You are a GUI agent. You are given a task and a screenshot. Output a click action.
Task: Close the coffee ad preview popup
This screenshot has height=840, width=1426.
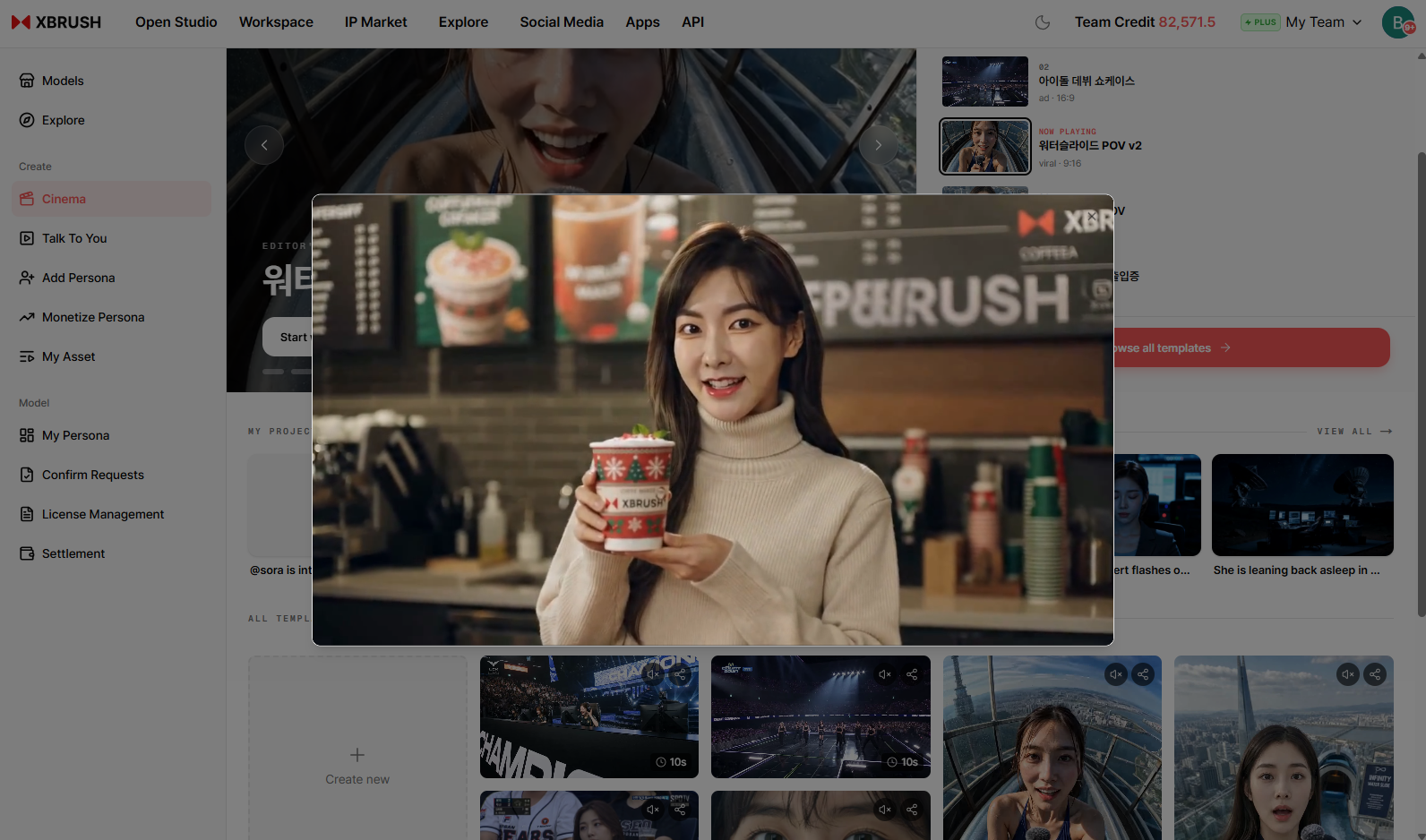[1092, 216]
